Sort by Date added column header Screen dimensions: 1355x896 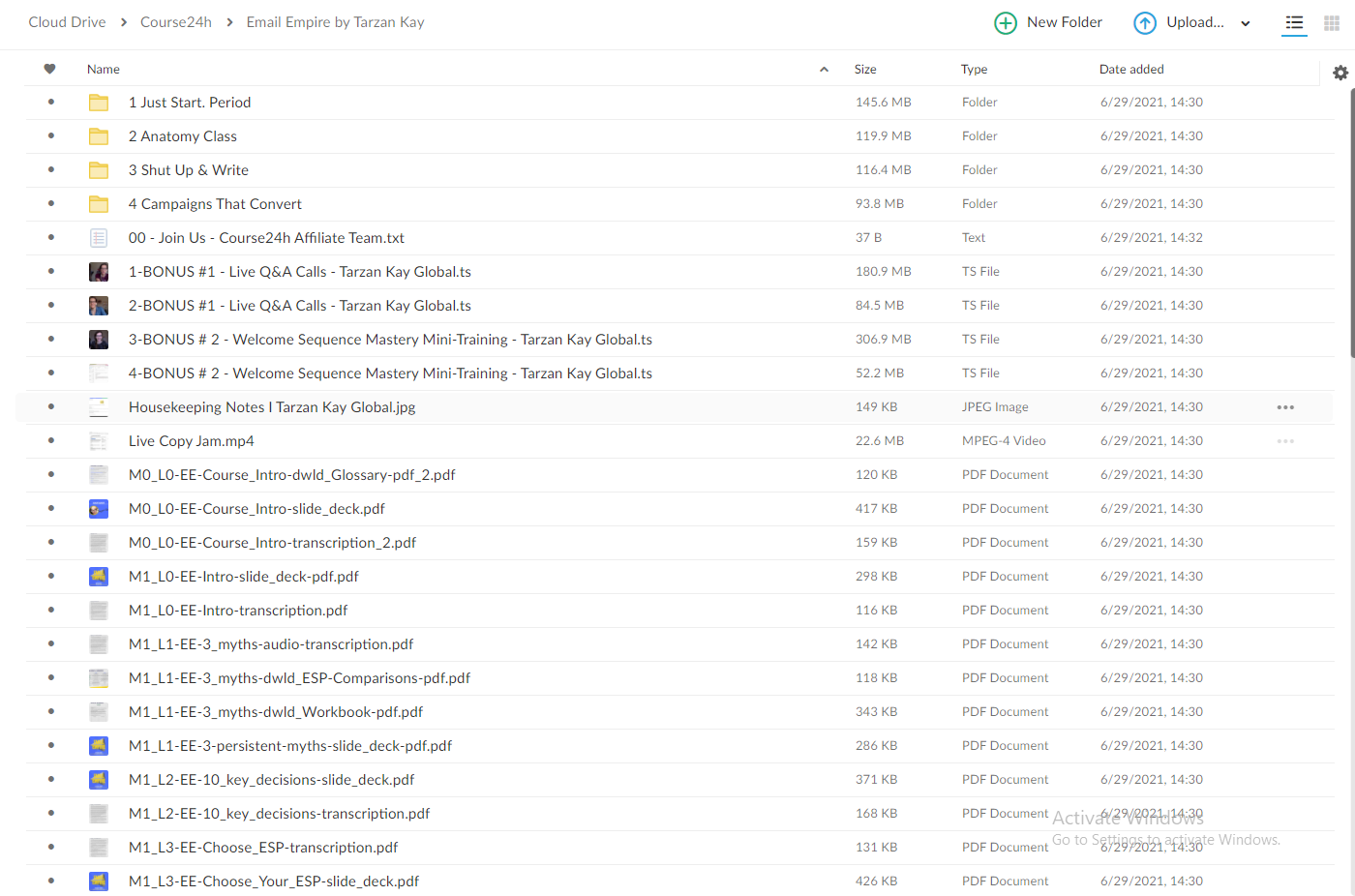(1131, 69)
